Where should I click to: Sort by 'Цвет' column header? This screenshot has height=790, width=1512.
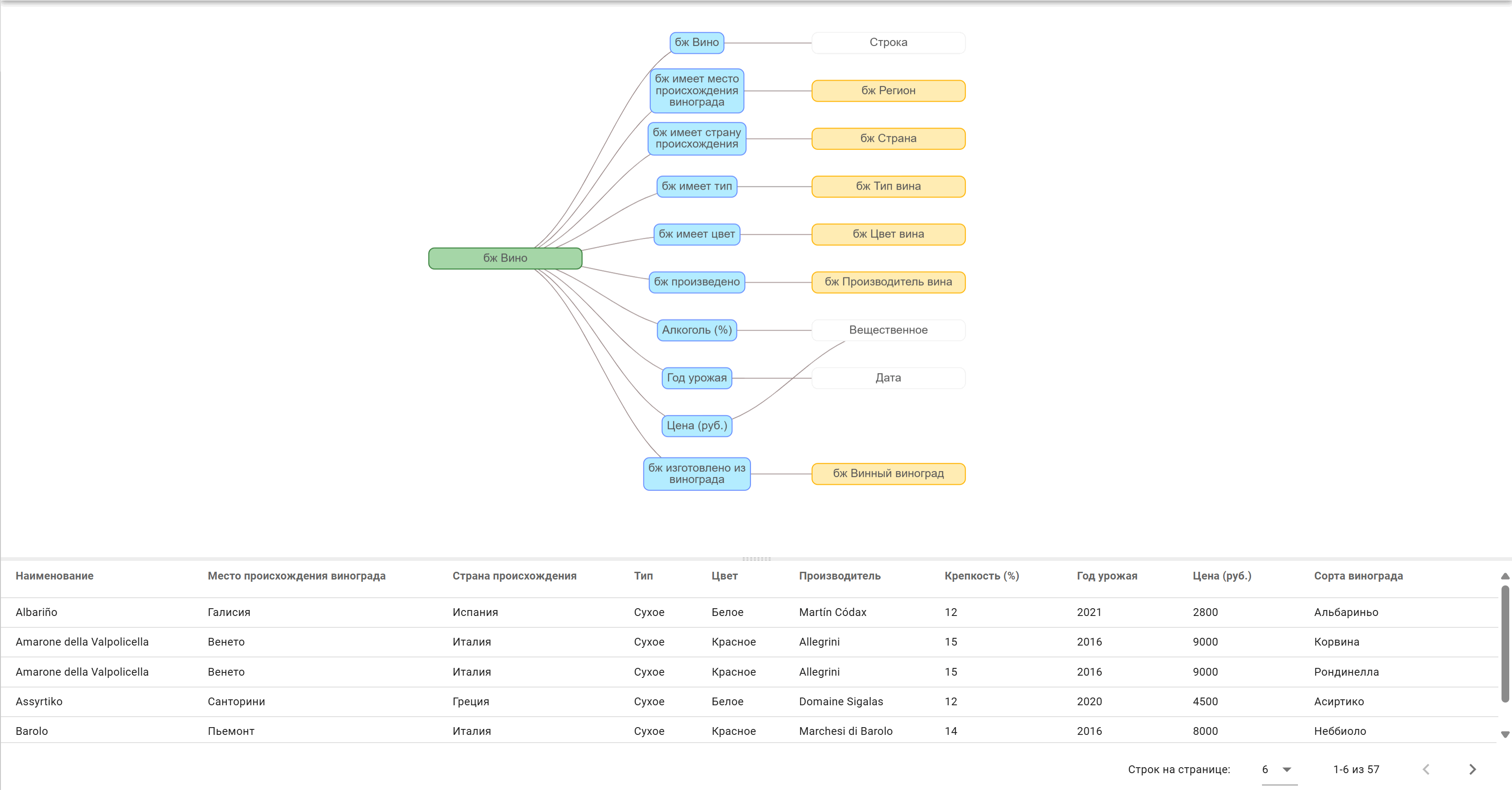pos(724,576)
